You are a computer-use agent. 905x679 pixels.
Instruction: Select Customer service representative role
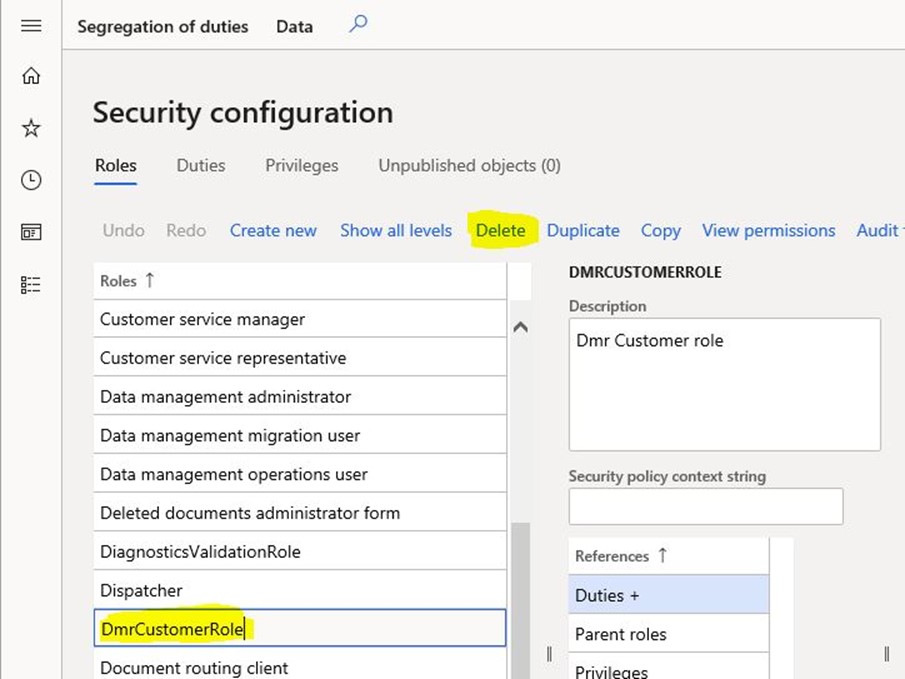pyautogui.click(x=300, y=358)
